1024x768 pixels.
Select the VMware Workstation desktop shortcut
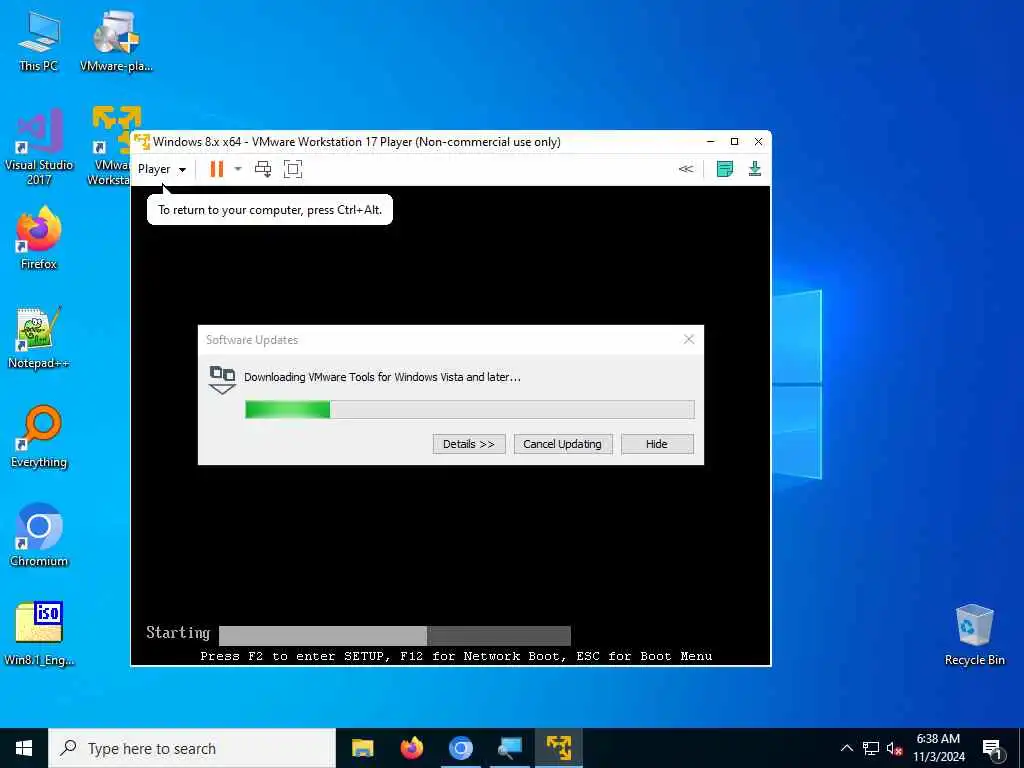(x=110, y=147)
